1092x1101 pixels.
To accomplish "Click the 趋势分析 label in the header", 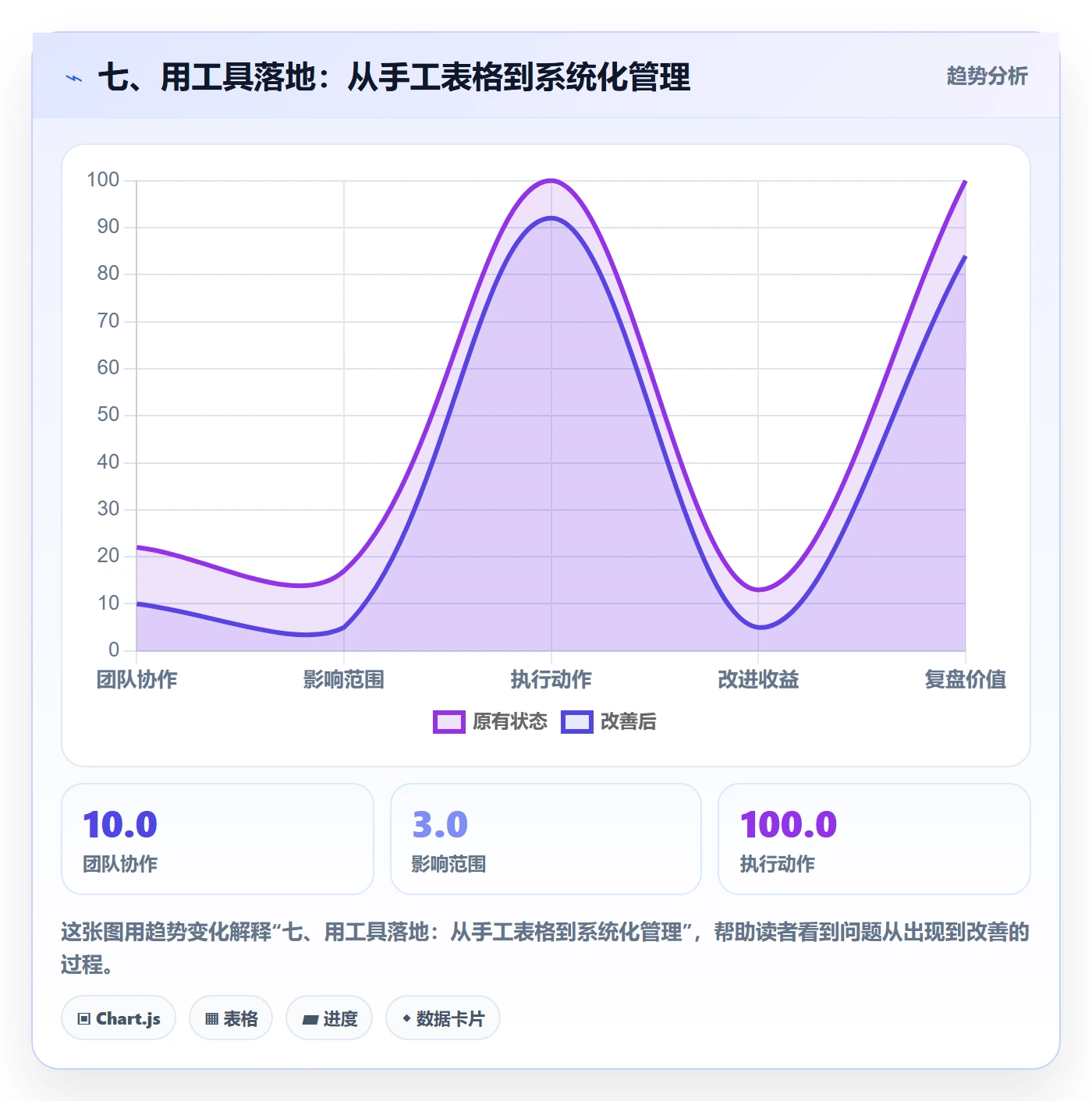I will 987,76.
